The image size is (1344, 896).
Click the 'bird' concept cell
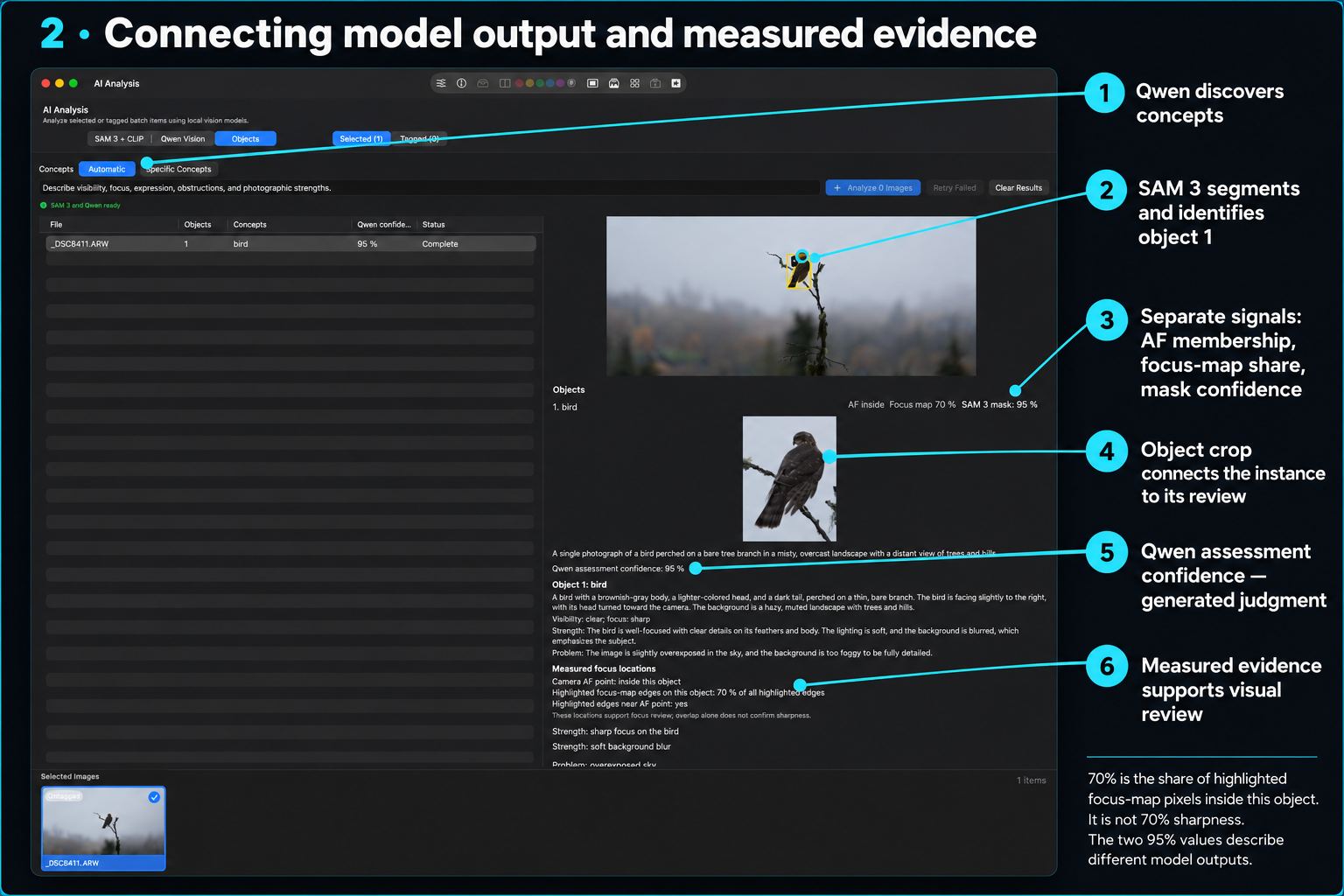point(241,244)
